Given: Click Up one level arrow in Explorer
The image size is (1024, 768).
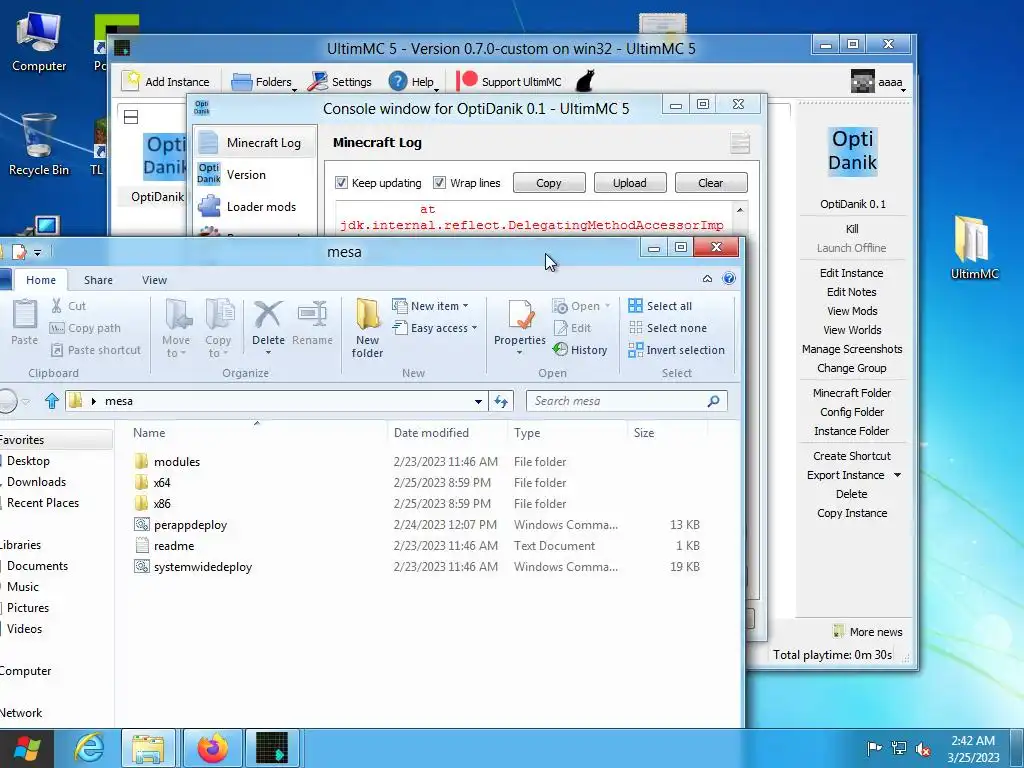Looking at the screenshot, I should [52, 400].
